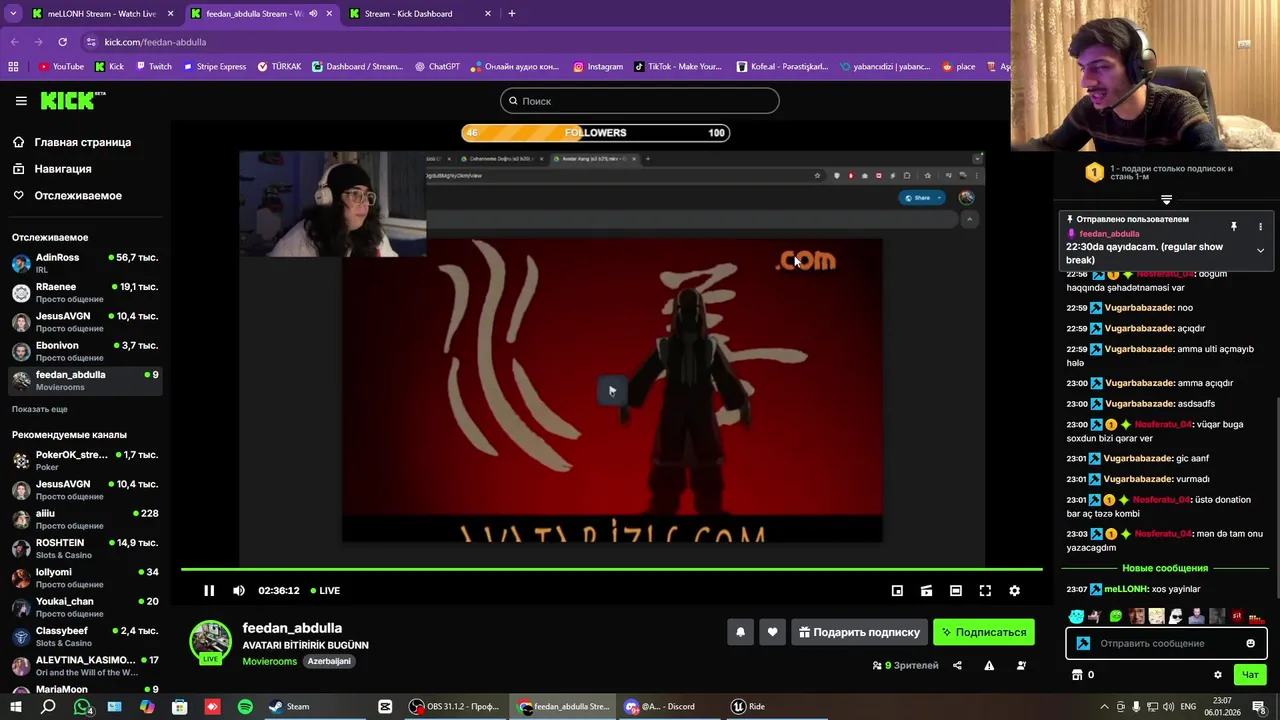
Task: Share the stream via share icon
Action: [x=957, y=666]
